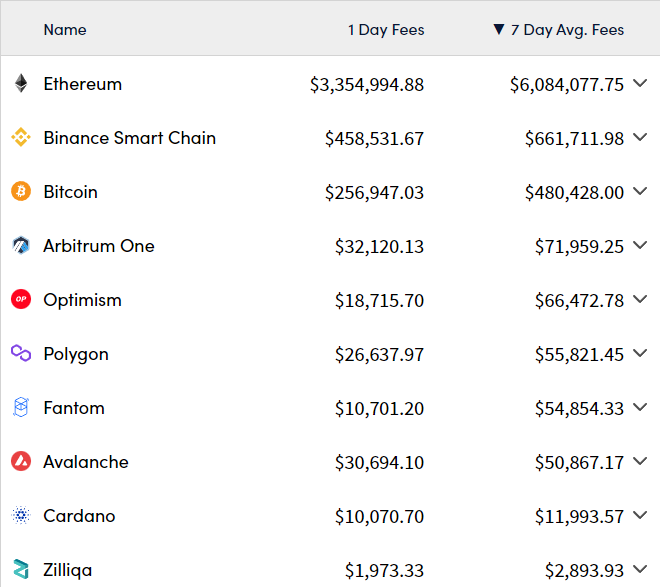Sort by 7 Day Avg. Fees column
The image size is (660, 587).
tap(559, 30)
